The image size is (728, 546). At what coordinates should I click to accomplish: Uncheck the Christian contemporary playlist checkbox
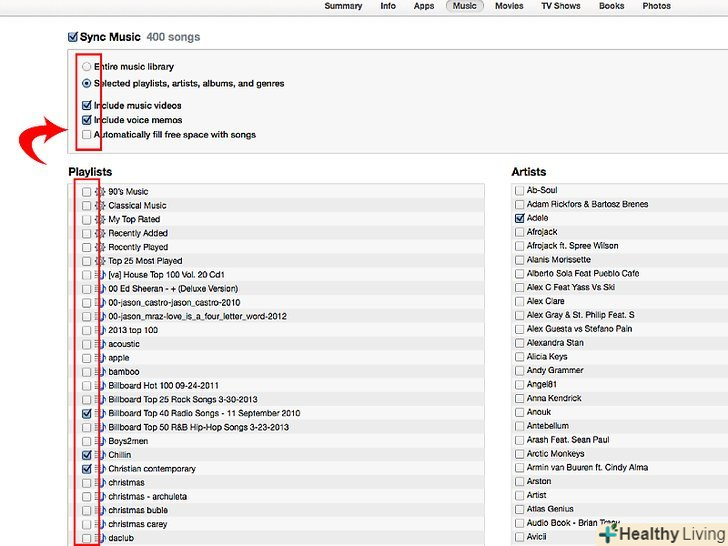point(86,469)
